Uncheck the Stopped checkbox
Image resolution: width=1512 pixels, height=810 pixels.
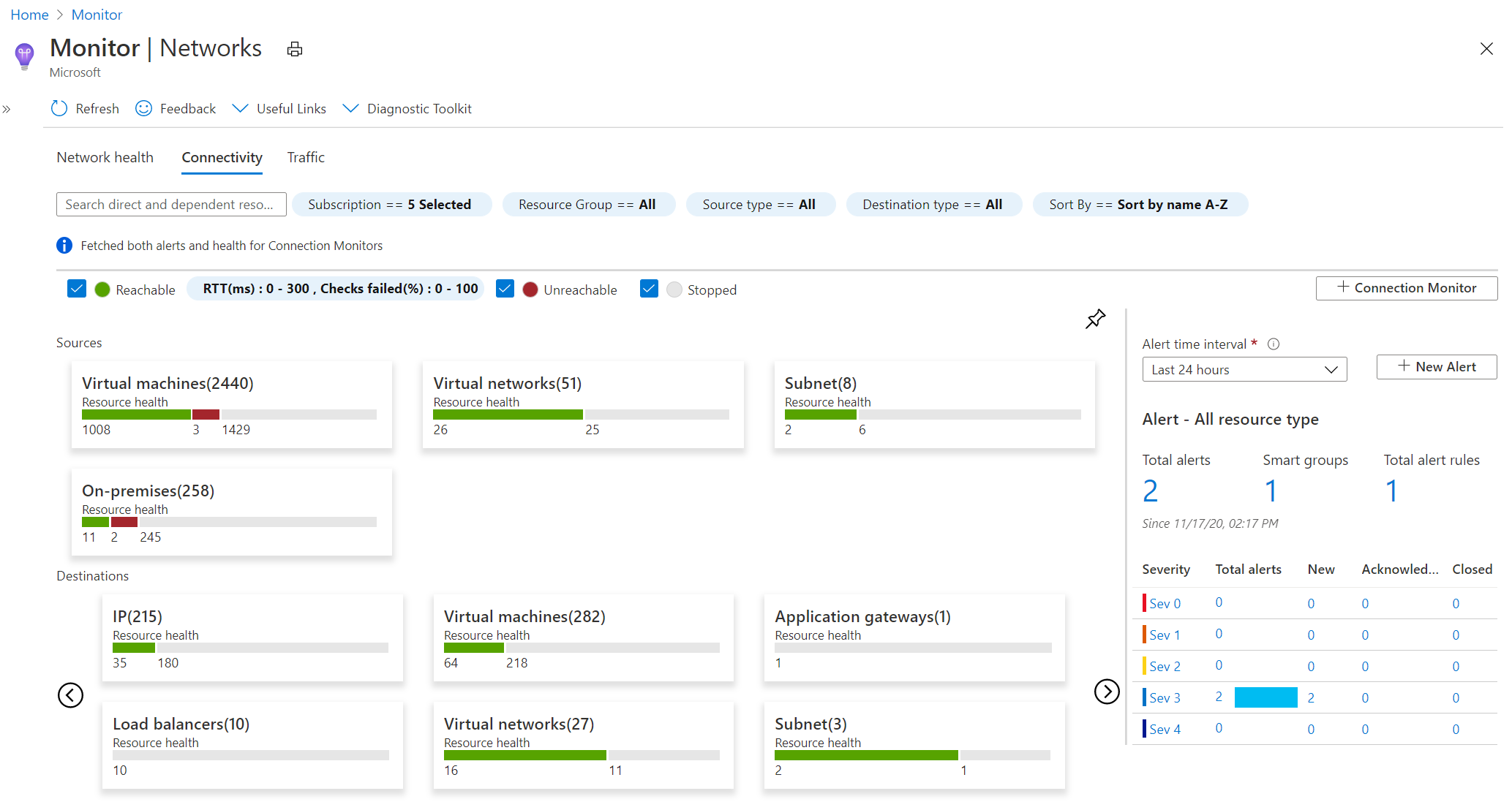pyautogui.click(x=648, y=289)
